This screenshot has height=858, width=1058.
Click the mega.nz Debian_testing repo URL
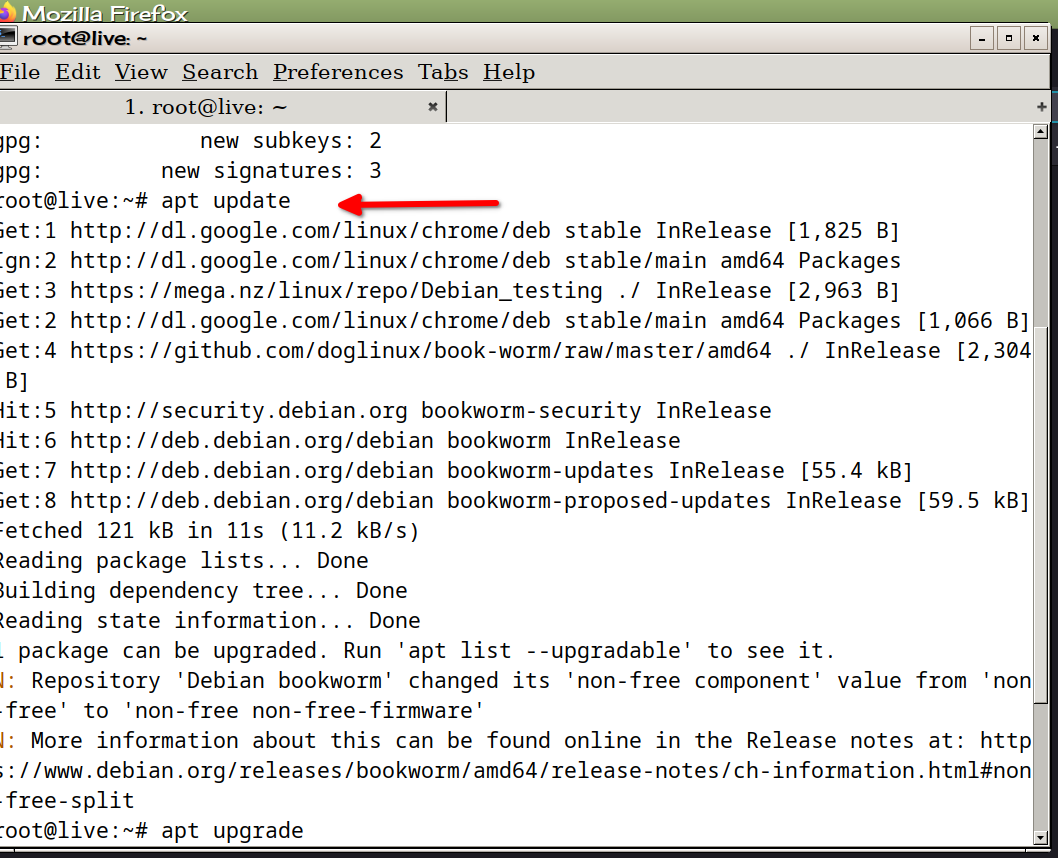[x=336, y=291]
